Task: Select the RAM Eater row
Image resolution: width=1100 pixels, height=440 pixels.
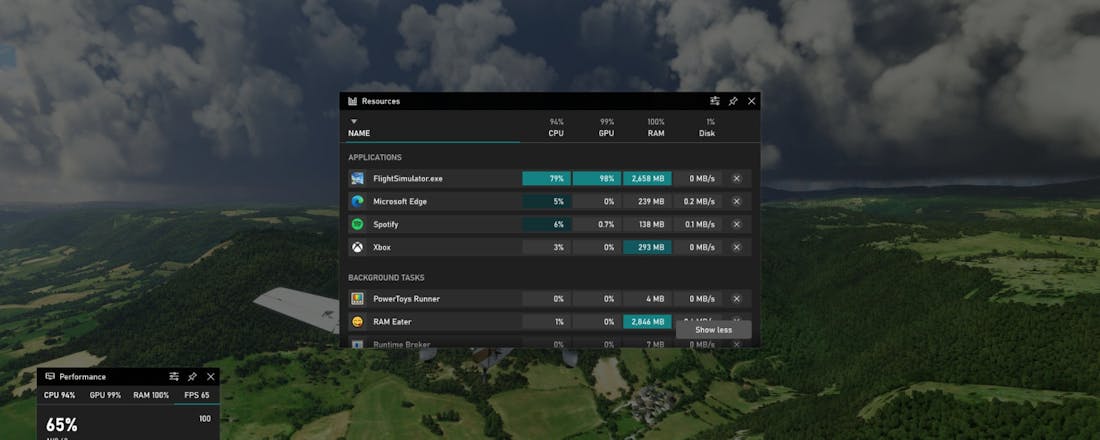Action: (430, 321)
